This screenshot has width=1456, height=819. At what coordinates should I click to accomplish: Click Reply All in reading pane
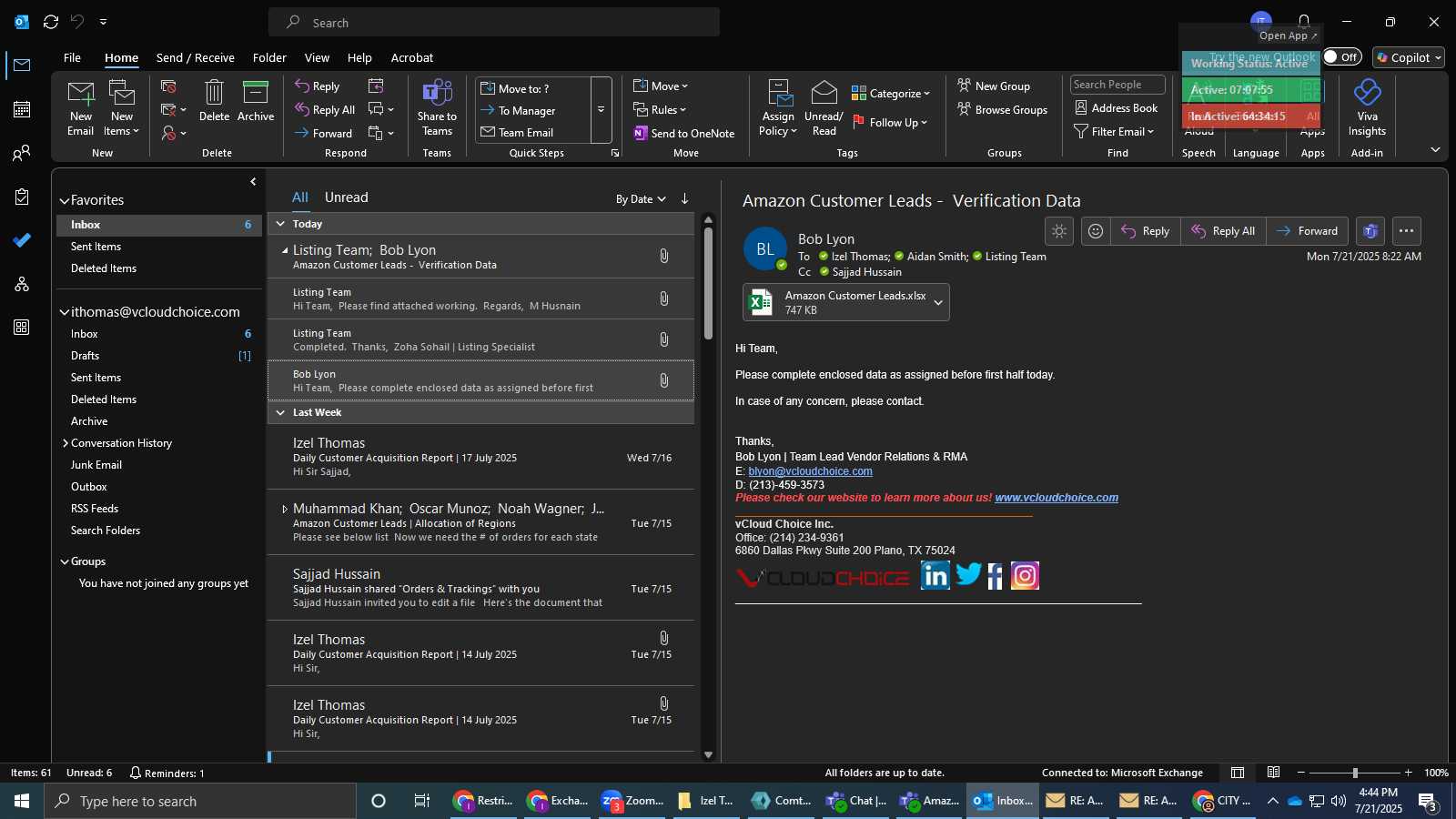(x=1224, y=231)
